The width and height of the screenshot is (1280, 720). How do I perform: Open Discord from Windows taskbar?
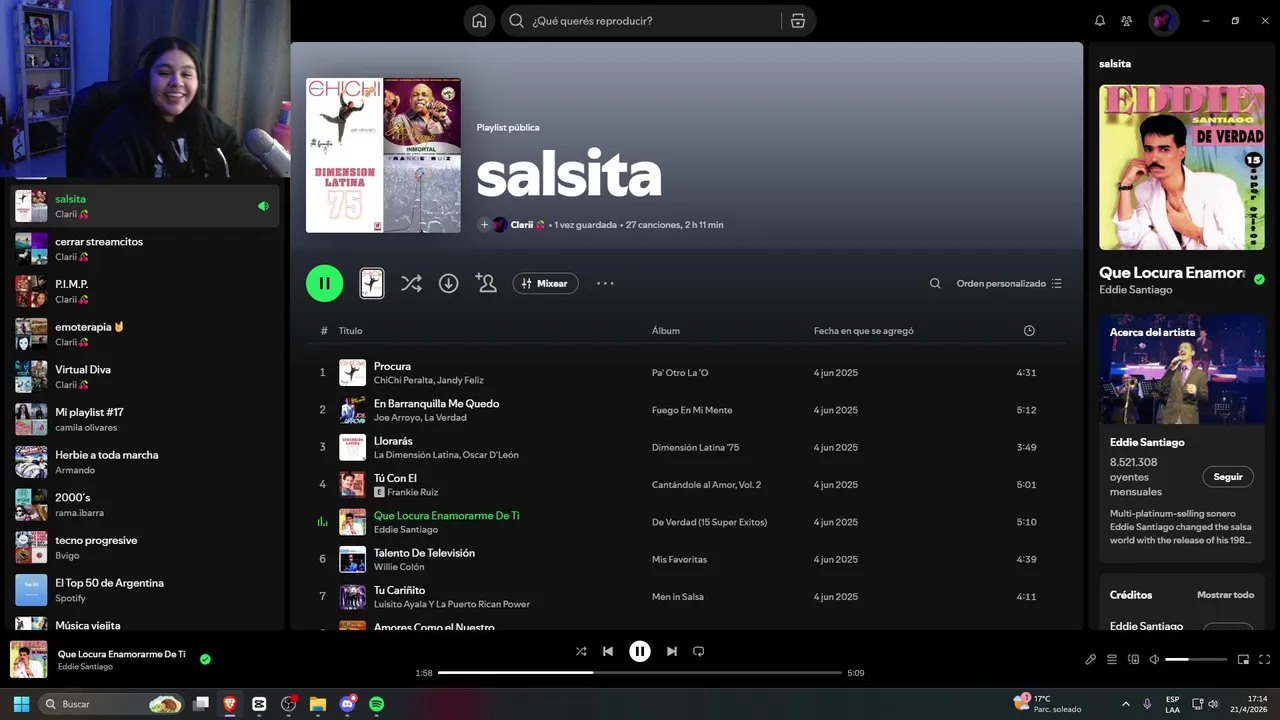[x=347, y=704]
